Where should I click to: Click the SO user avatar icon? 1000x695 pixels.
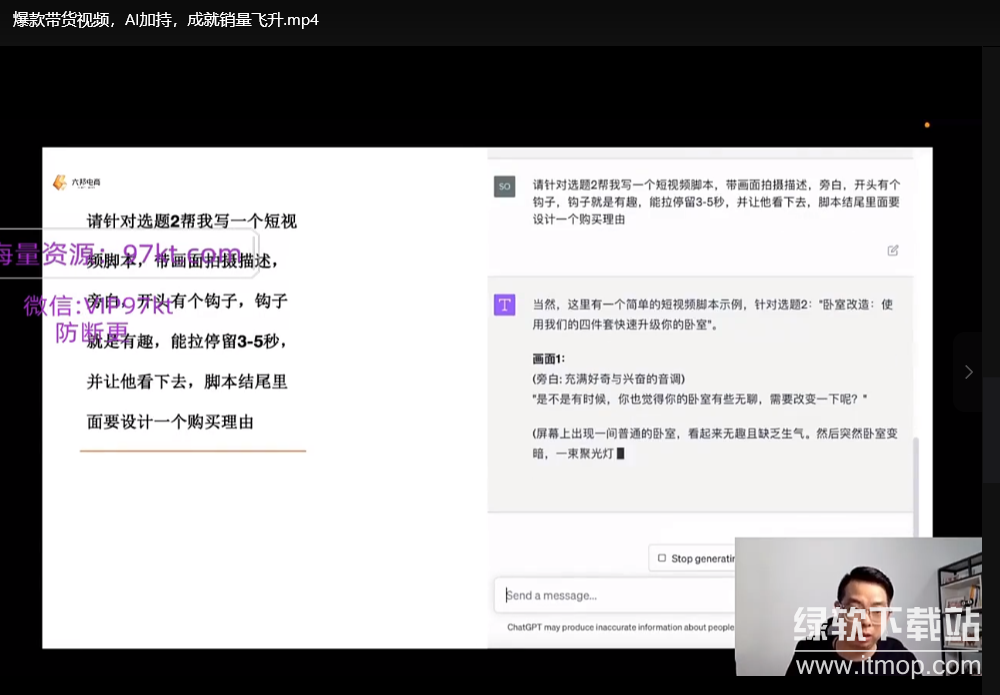(505, 186)
